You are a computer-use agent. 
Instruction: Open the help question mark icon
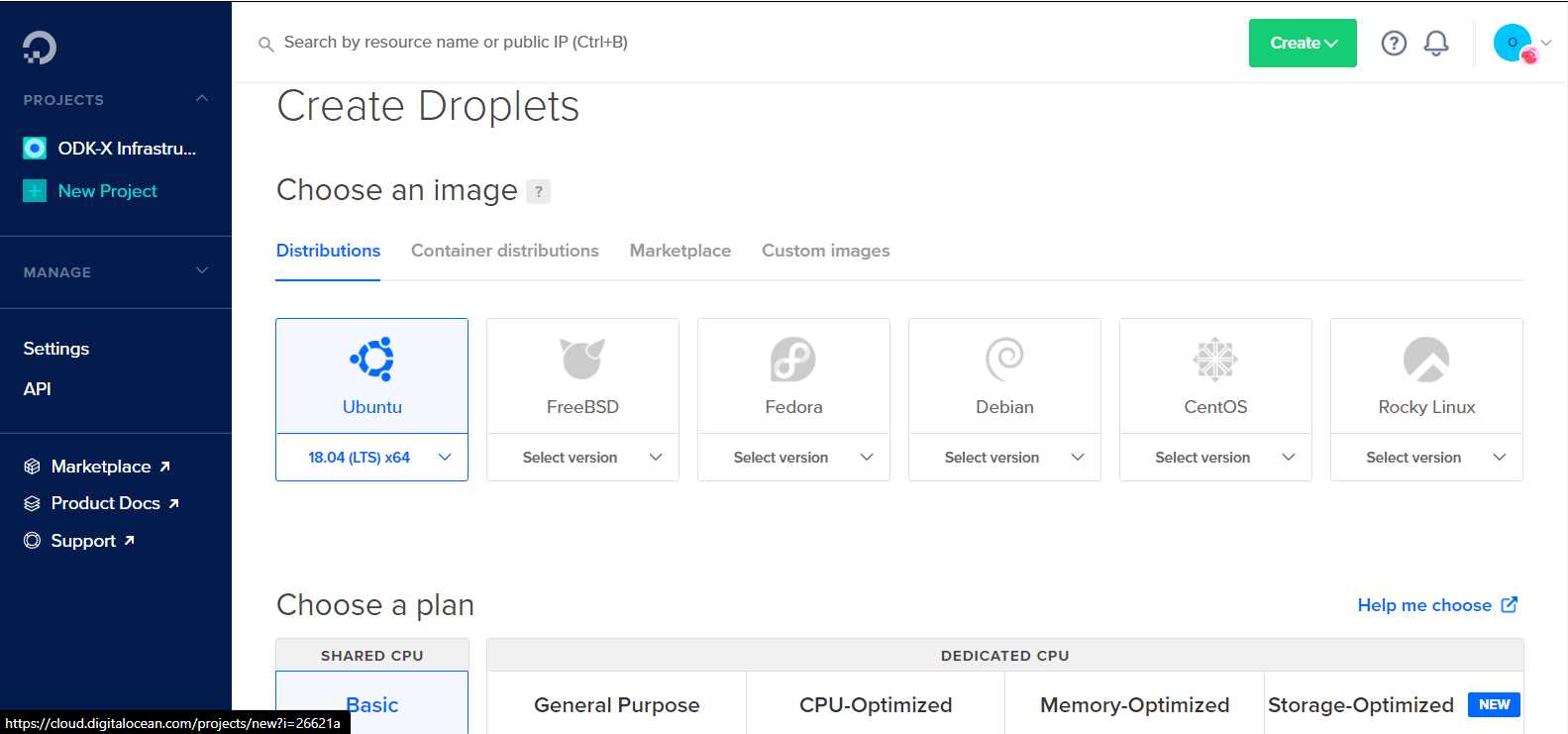[1394, 43]
